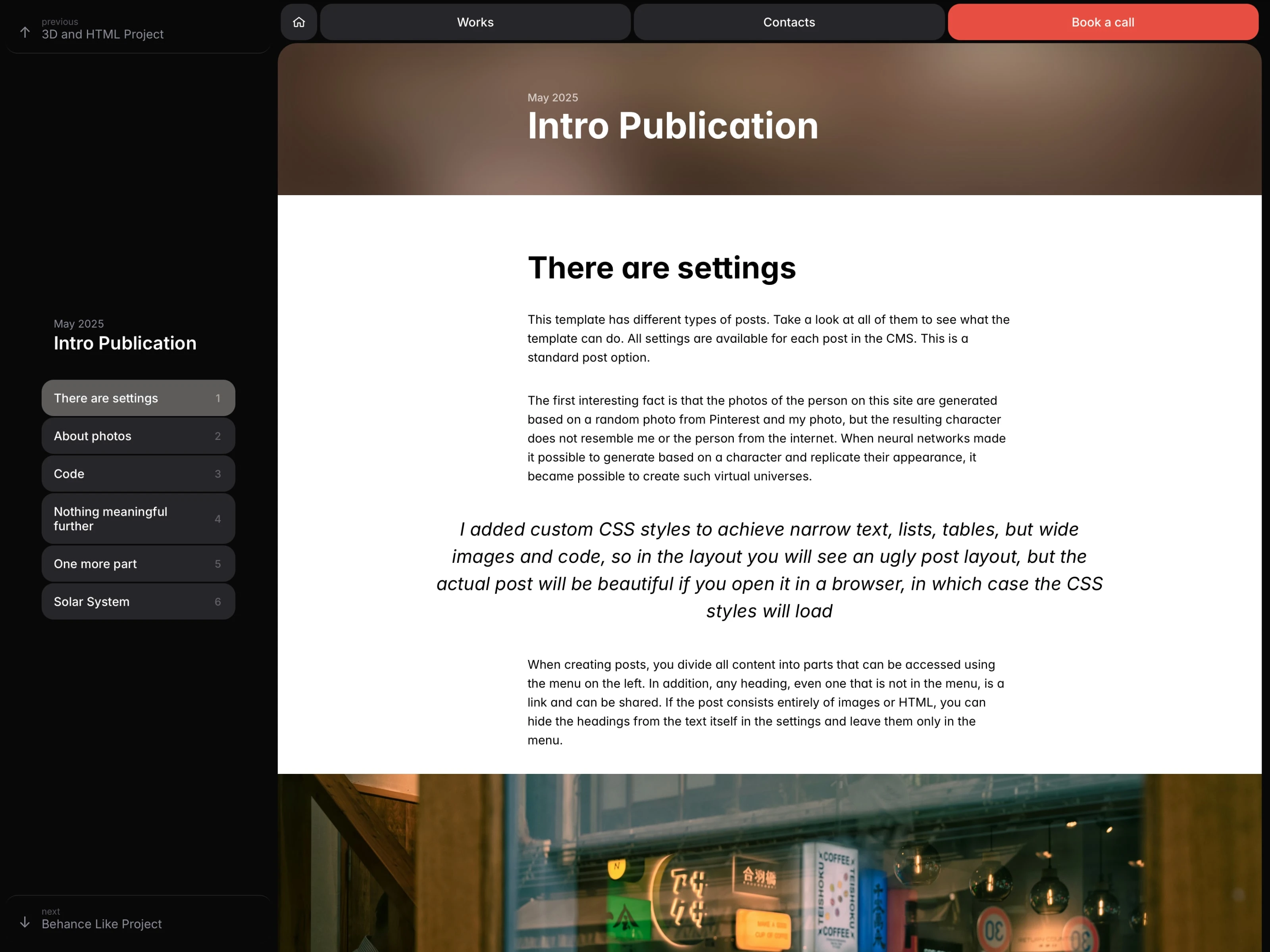Click the coffee shop street photo
The width and height of the screenshot is (1270, 952).
coord(770,863)
